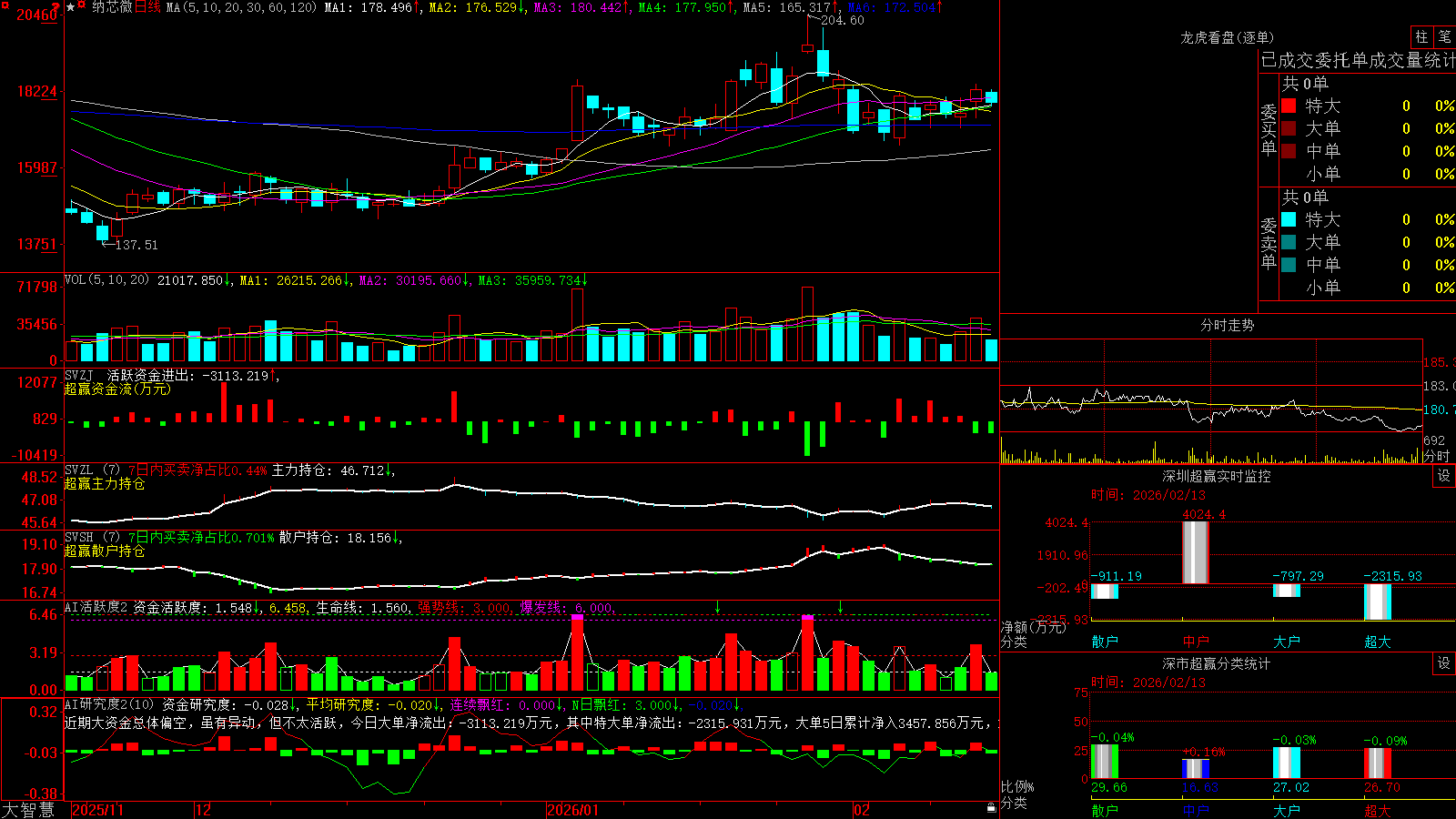Click the intraday 分时 price line chart
The width and height of the screenshot is (1456, 819).
tap(1211, 401)
